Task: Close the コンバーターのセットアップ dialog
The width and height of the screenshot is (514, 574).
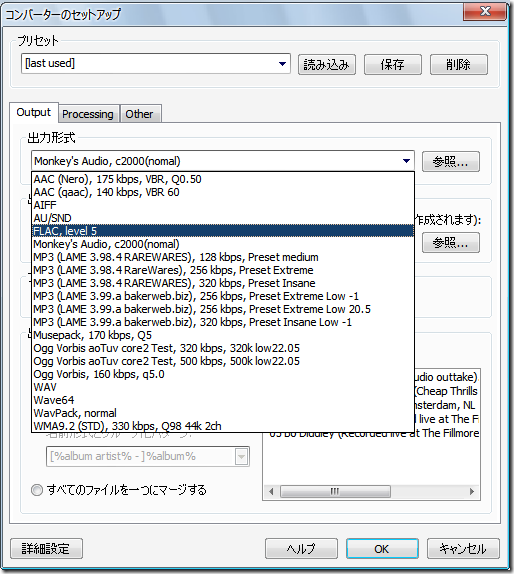Action: coord(485,12)
